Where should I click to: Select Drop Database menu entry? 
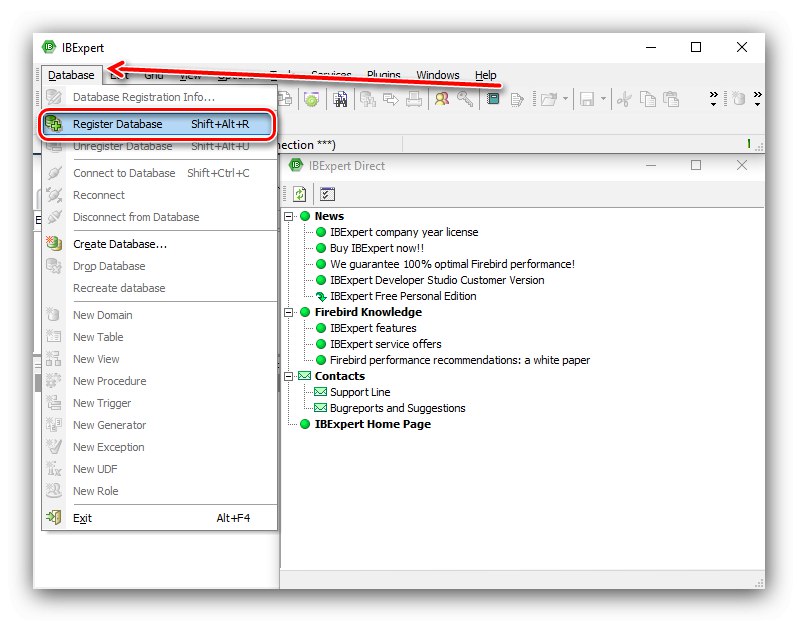(x=160, y=266)
